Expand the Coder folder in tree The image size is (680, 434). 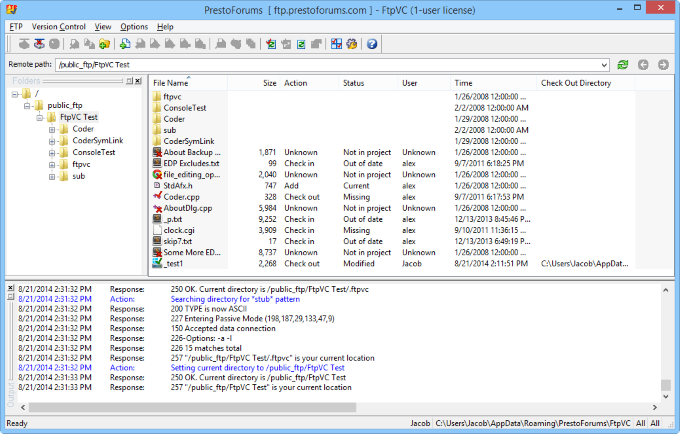tap(52, 129)
